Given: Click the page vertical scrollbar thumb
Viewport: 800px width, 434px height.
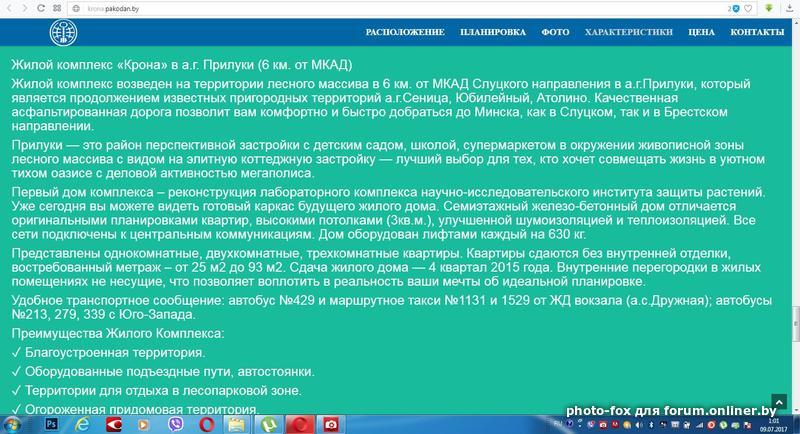Looking at the screenshot, I should pyautogui.click(x=796, y=323).
